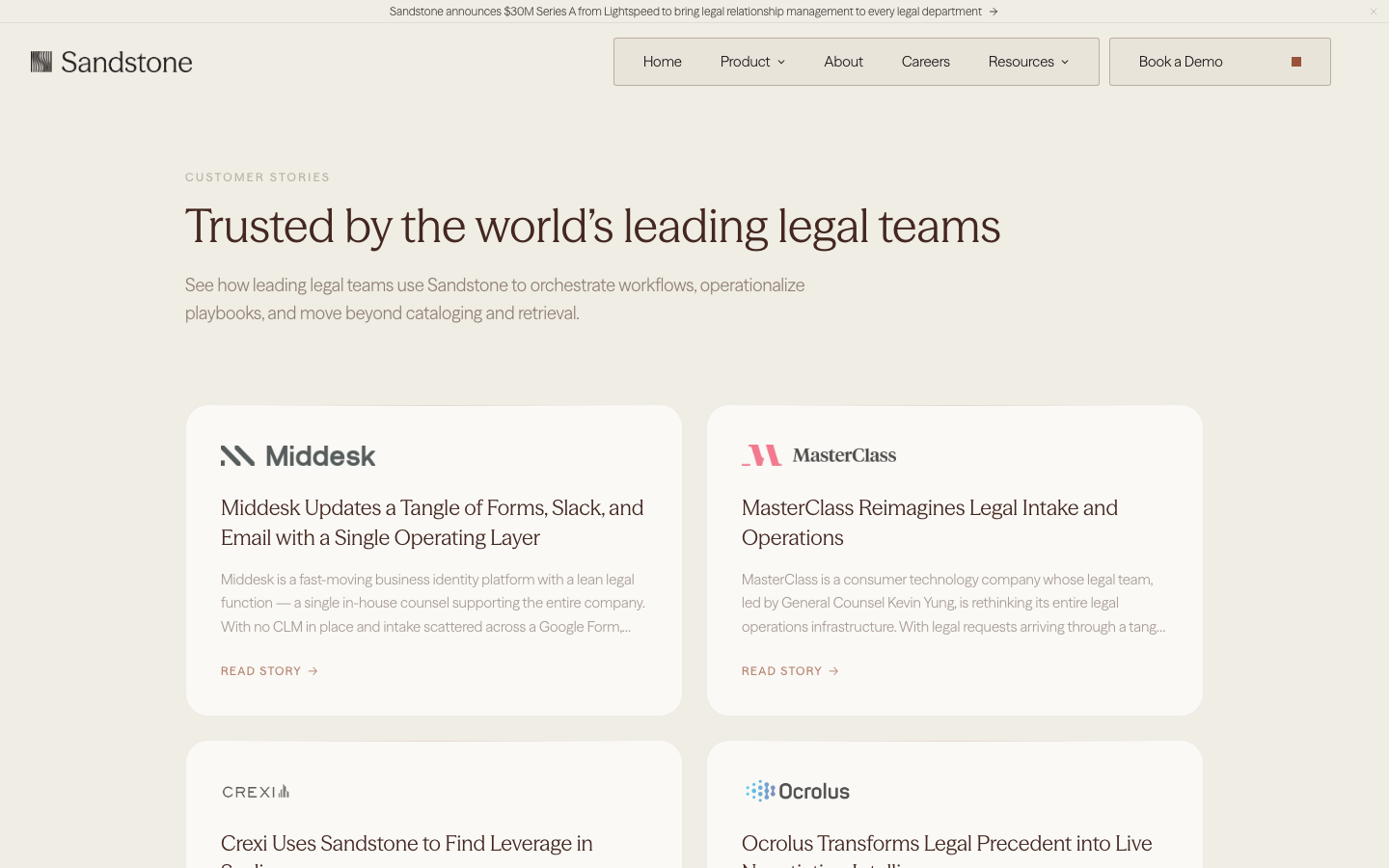1389x868 pixels.
Task: Click the orange square icon in Book a Demo
Action: (1296, 62)
